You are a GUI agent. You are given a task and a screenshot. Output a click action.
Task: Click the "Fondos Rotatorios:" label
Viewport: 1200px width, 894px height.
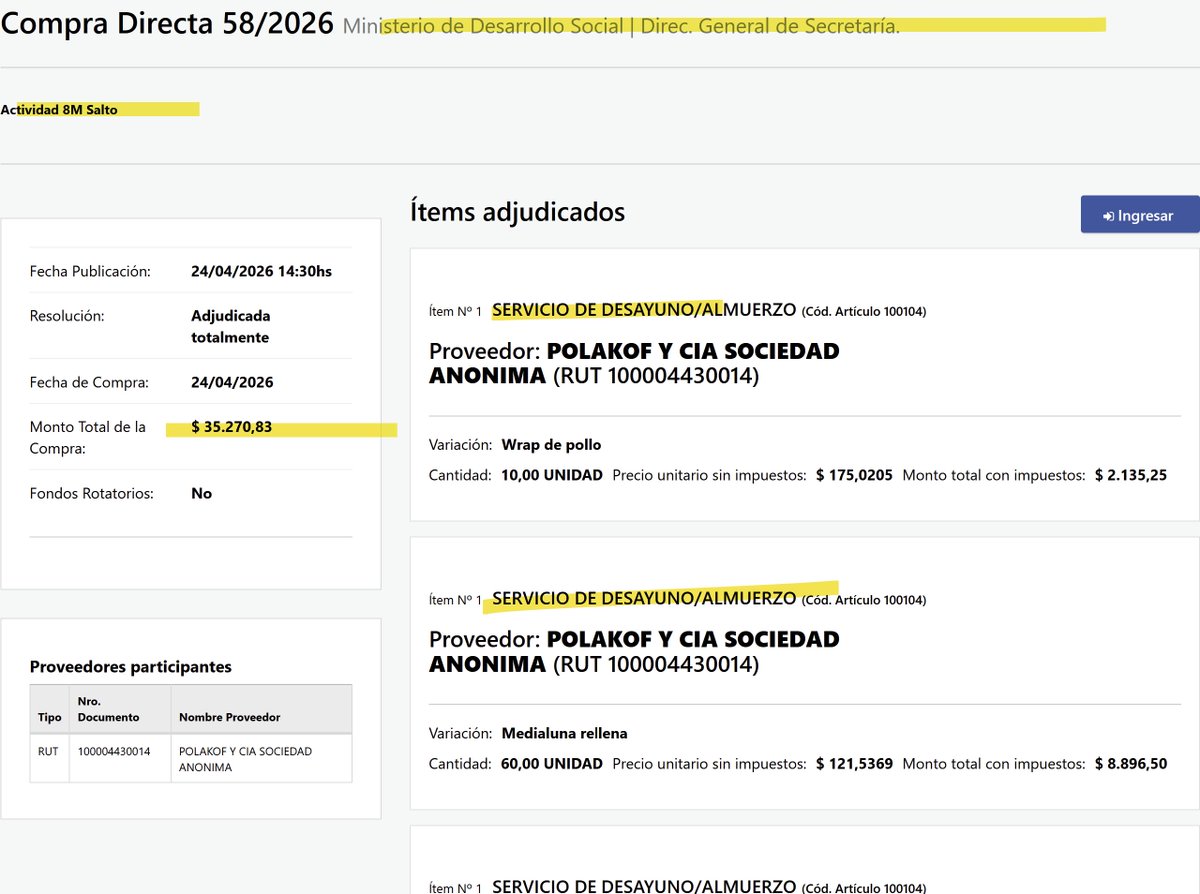pos(92,493)
